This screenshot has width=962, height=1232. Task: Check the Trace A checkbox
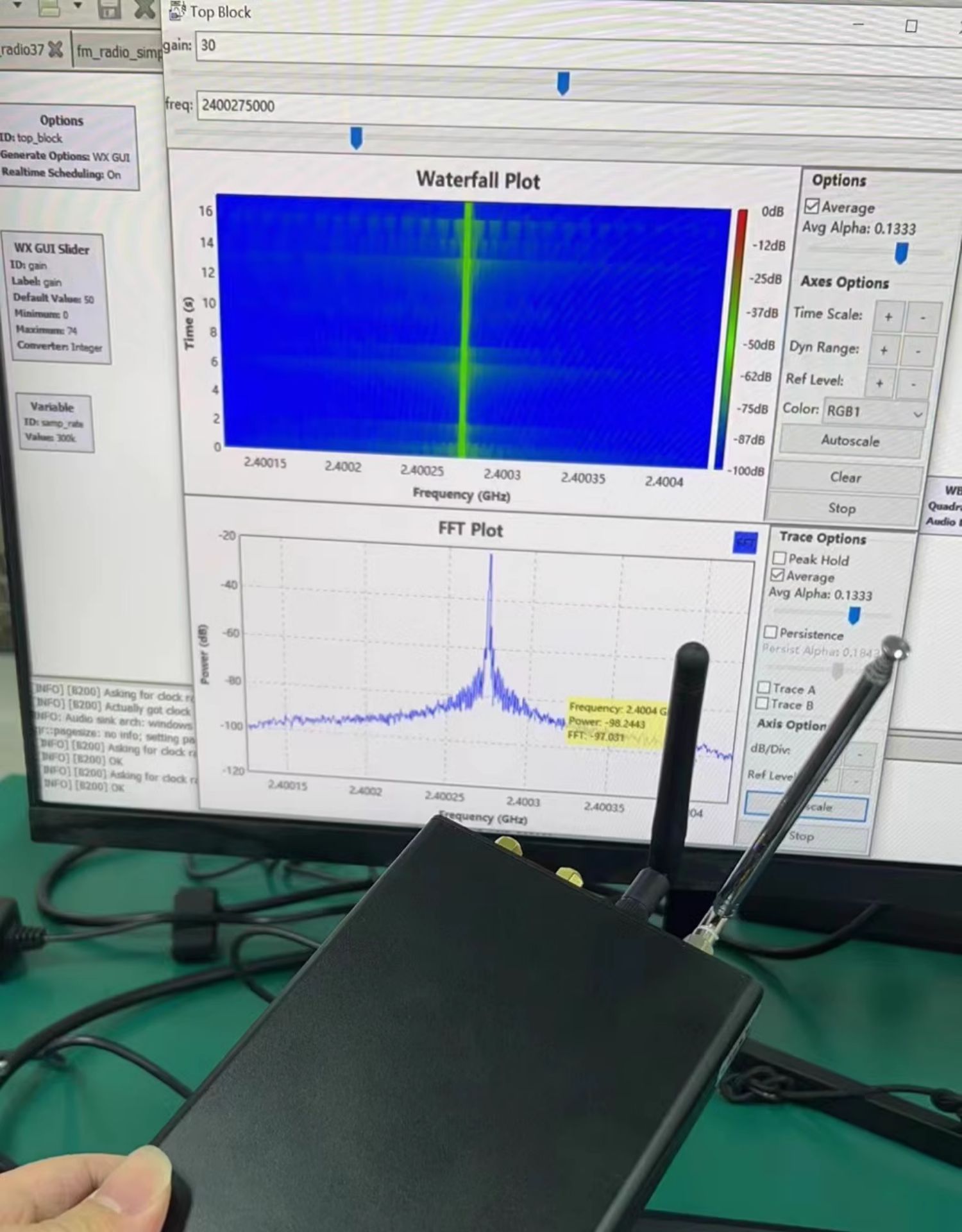click(x=763, y=687)
